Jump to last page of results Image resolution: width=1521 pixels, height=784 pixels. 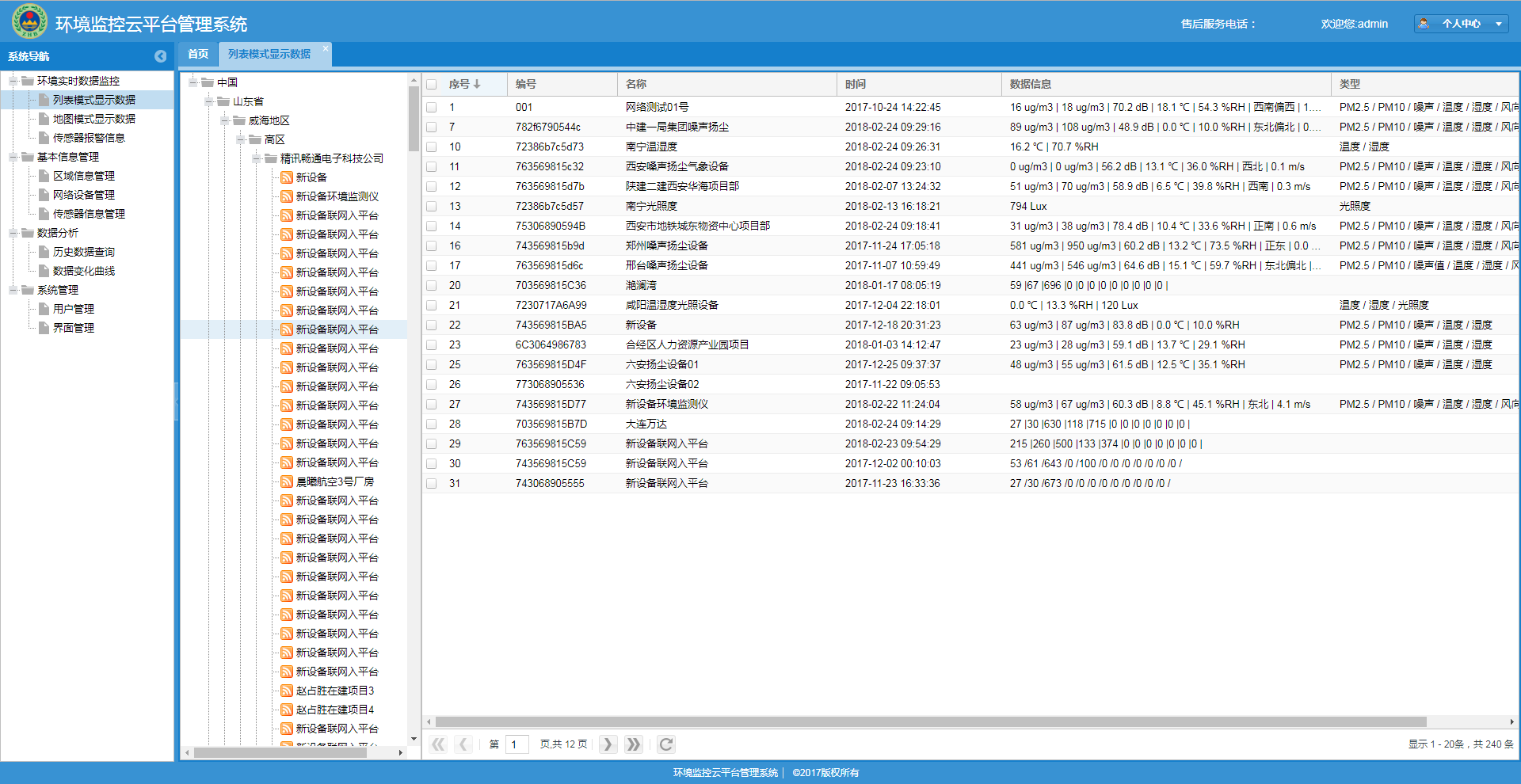633,744
